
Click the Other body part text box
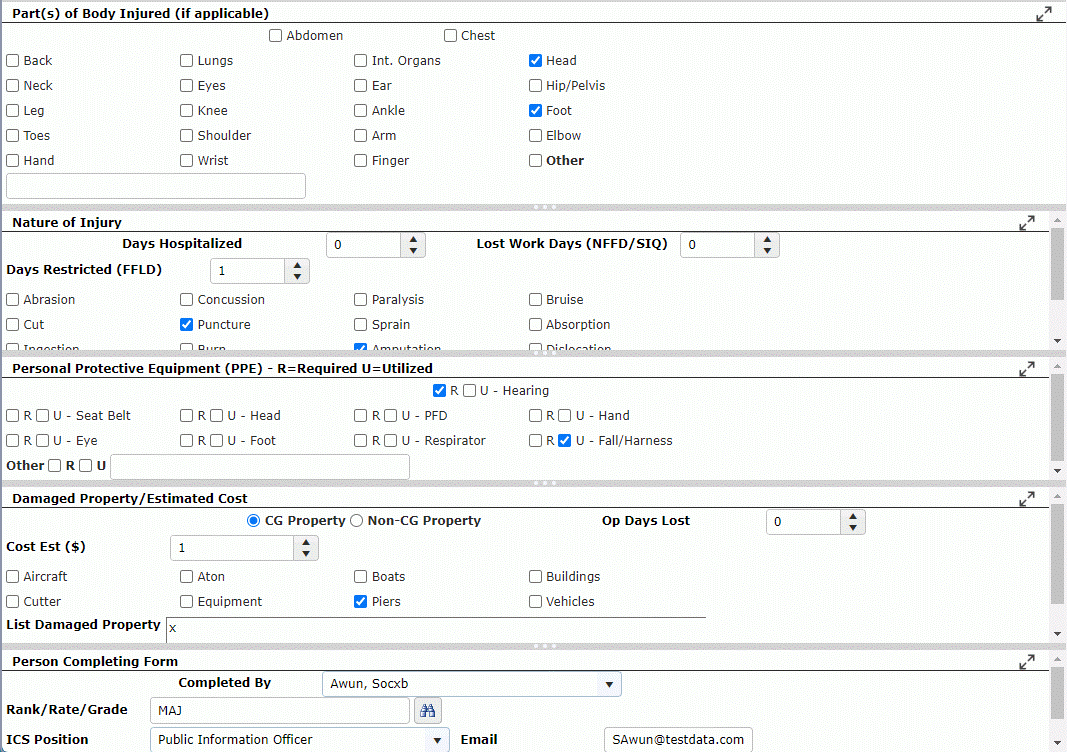(x=156, y=186)
